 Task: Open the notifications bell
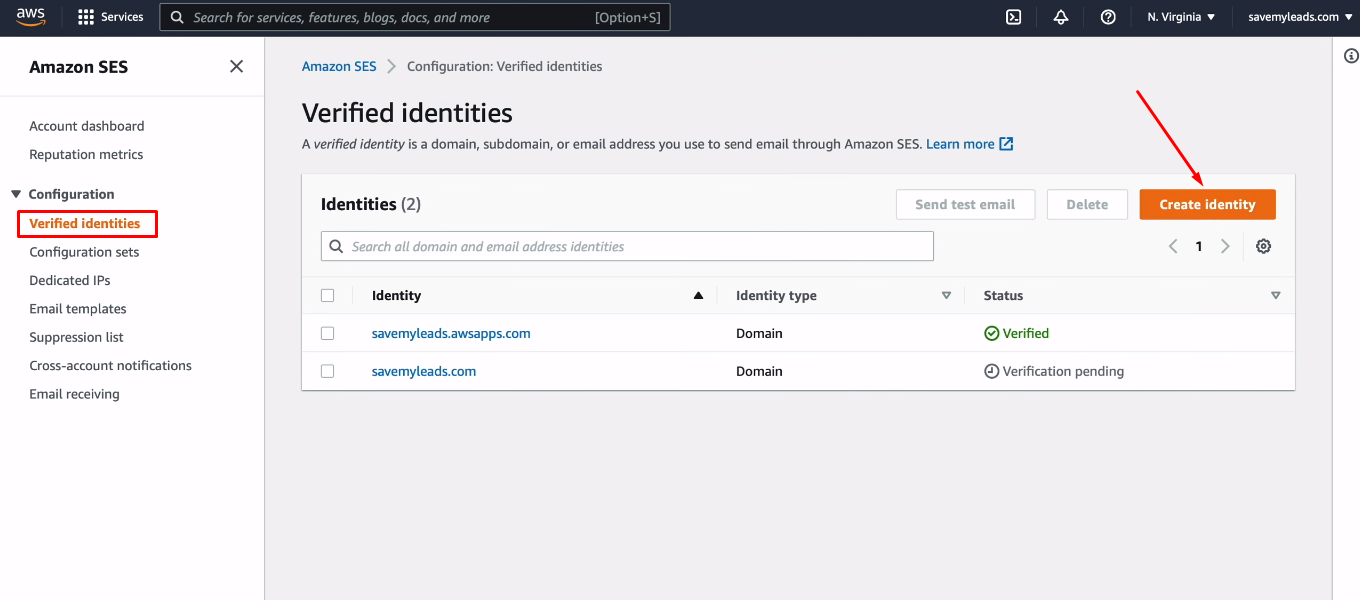[x=1061, y=17]
